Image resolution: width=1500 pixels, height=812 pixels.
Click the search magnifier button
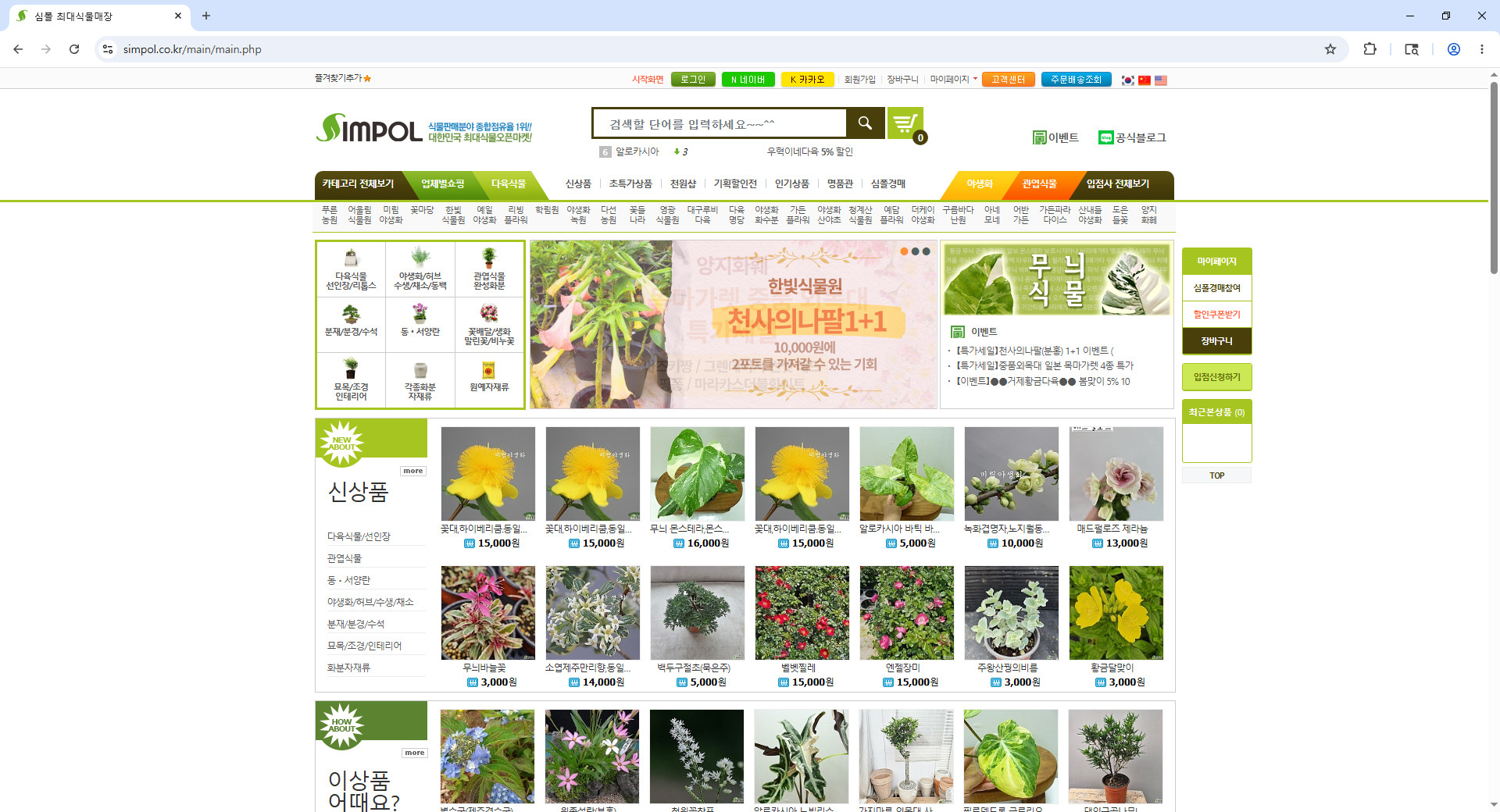pyautogui.click(x=865, y=123)
